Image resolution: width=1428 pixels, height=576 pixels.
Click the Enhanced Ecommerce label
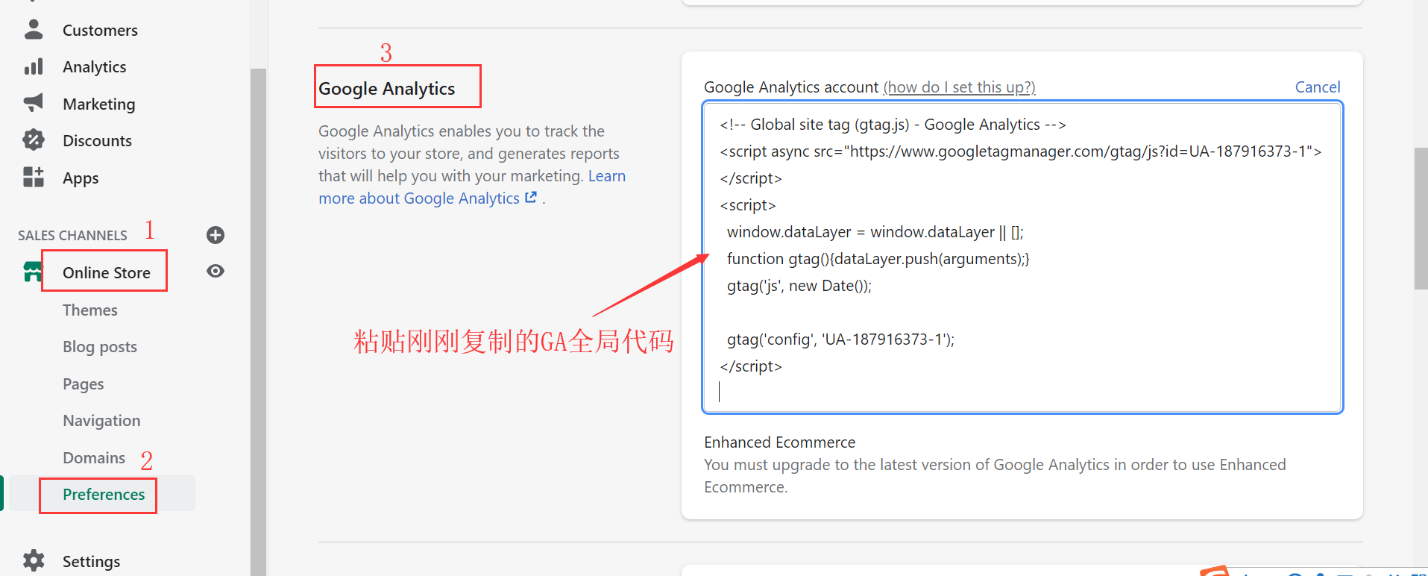780,442
